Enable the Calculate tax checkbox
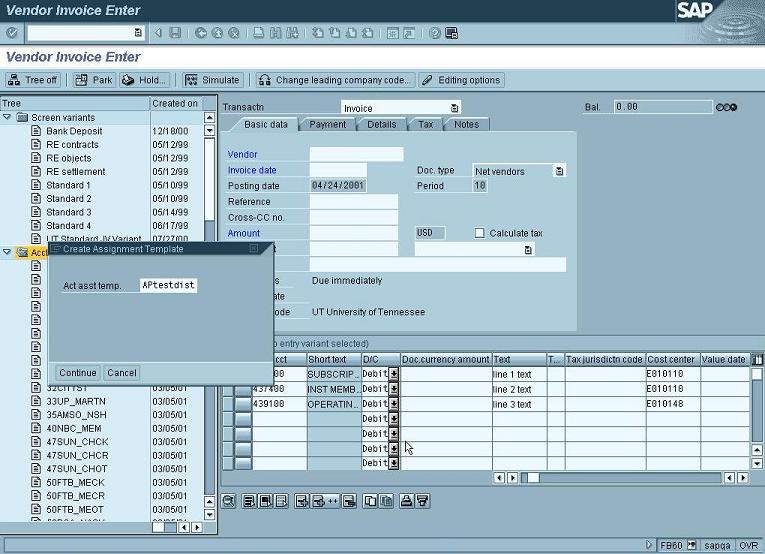The height and width of the screenshot is (554, 765). tap(479, 233)
